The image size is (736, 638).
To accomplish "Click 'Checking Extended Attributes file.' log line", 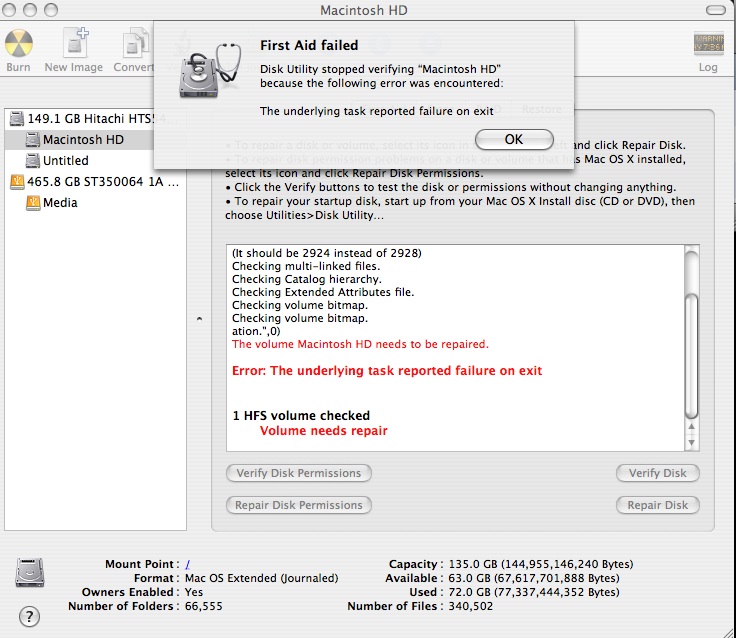I will click(323, 292).
